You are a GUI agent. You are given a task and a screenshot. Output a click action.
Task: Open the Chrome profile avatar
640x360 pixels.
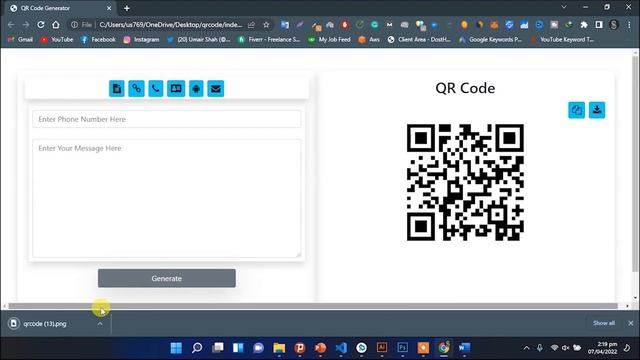pos(613,25)
